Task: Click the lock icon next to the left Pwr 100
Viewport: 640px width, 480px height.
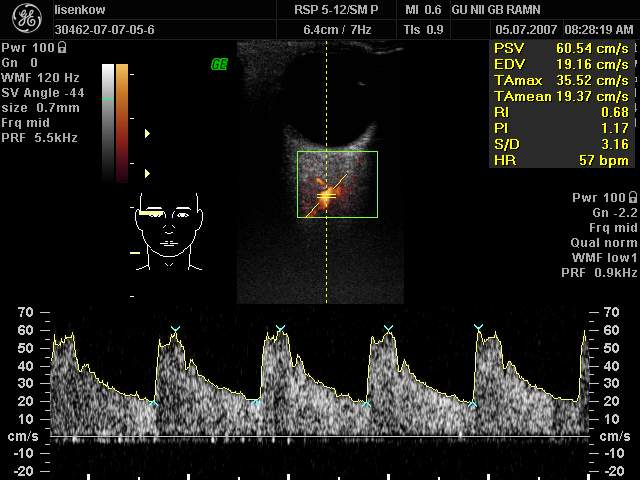Action: click(62, 47)
